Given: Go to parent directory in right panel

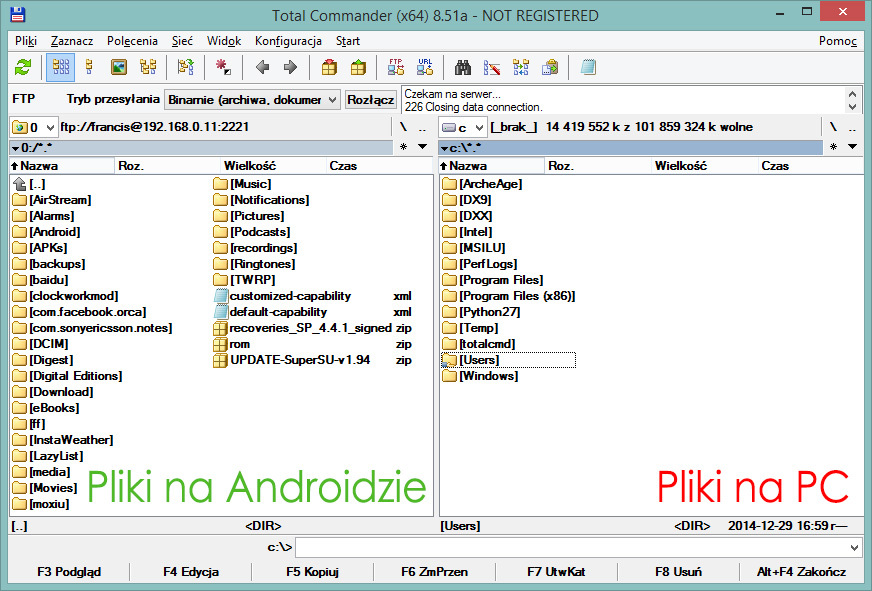Looking at the screenshot, I should coord(852,127).
